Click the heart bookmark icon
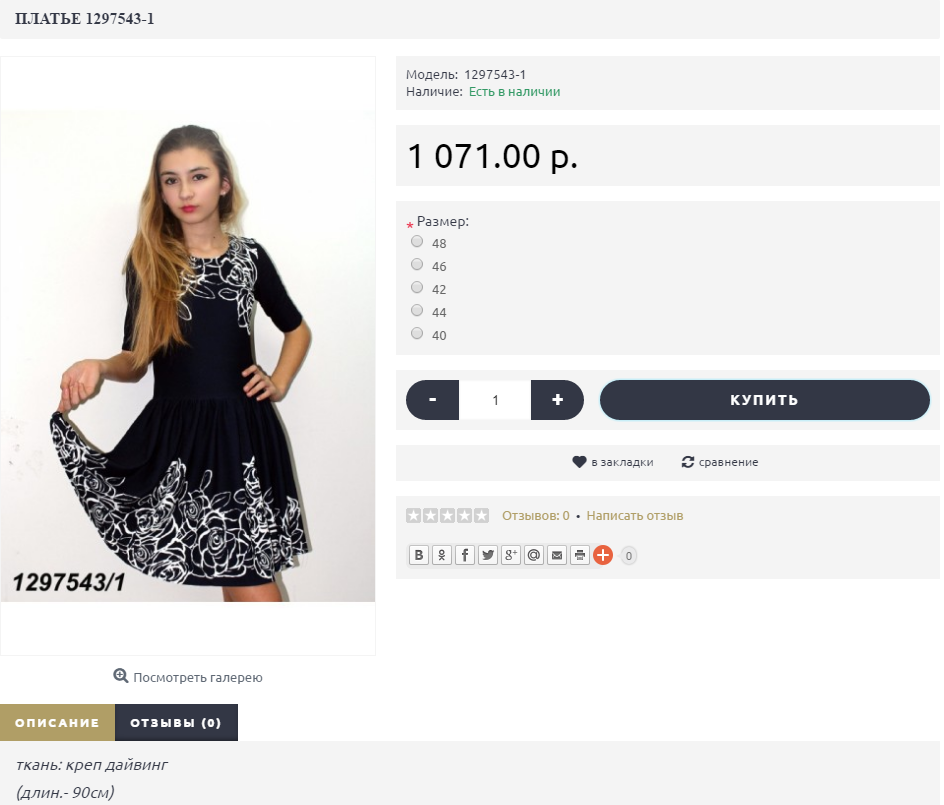The image size is (944, 805). coord(579,462)
